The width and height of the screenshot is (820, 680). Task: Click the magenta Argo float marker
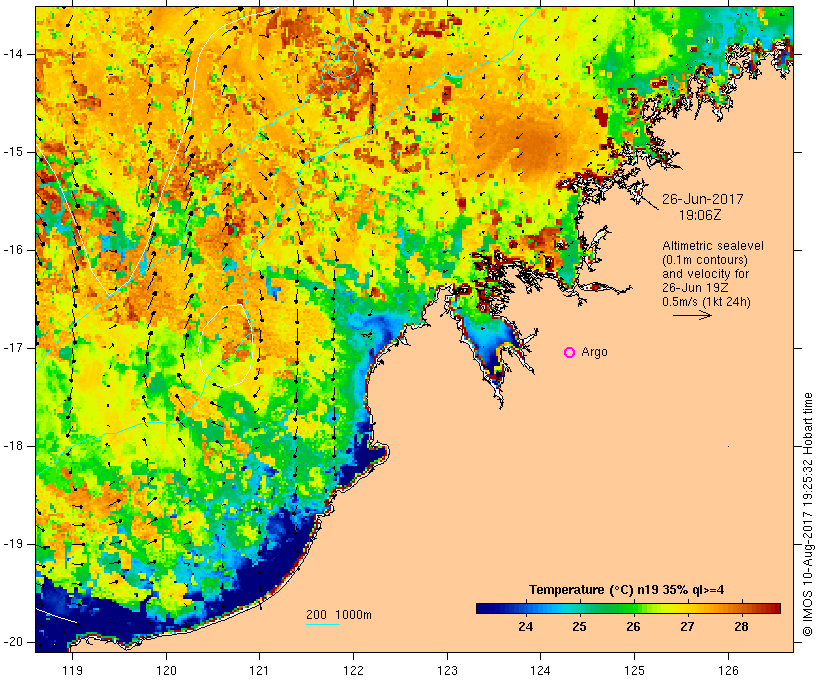coord(570,353)
